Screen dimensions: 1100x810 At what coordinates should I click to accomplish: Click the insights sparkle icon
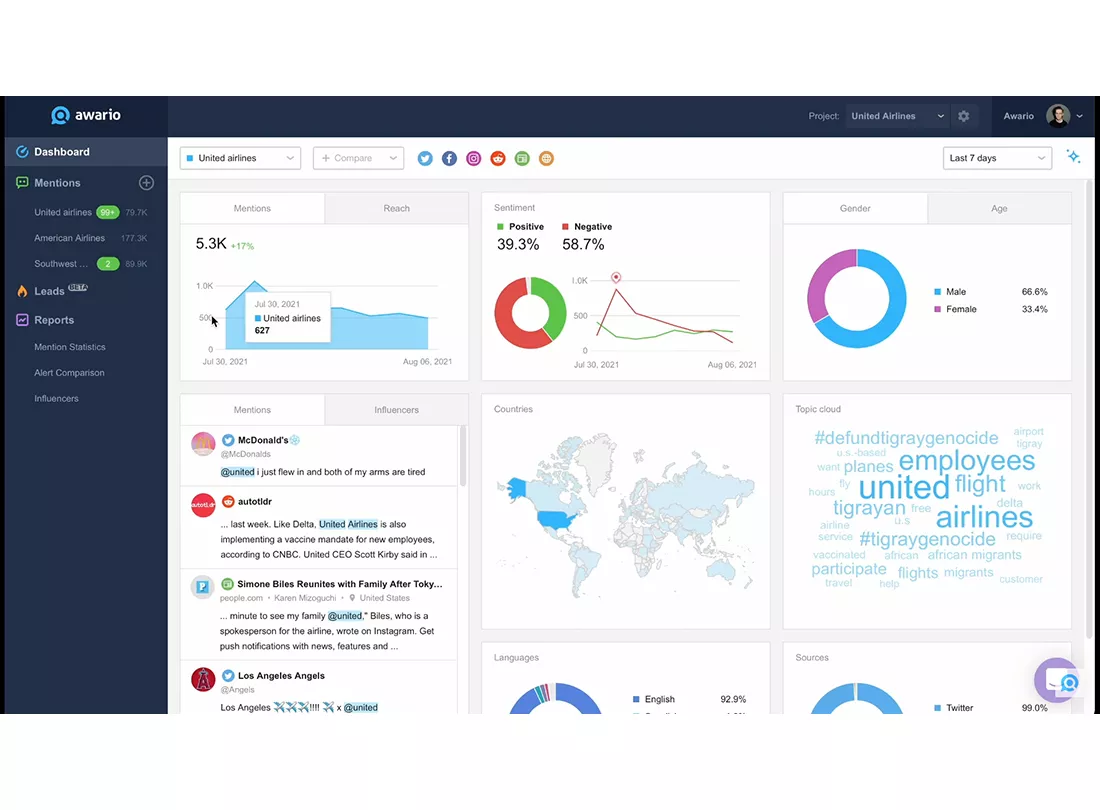coord(1073,156)
